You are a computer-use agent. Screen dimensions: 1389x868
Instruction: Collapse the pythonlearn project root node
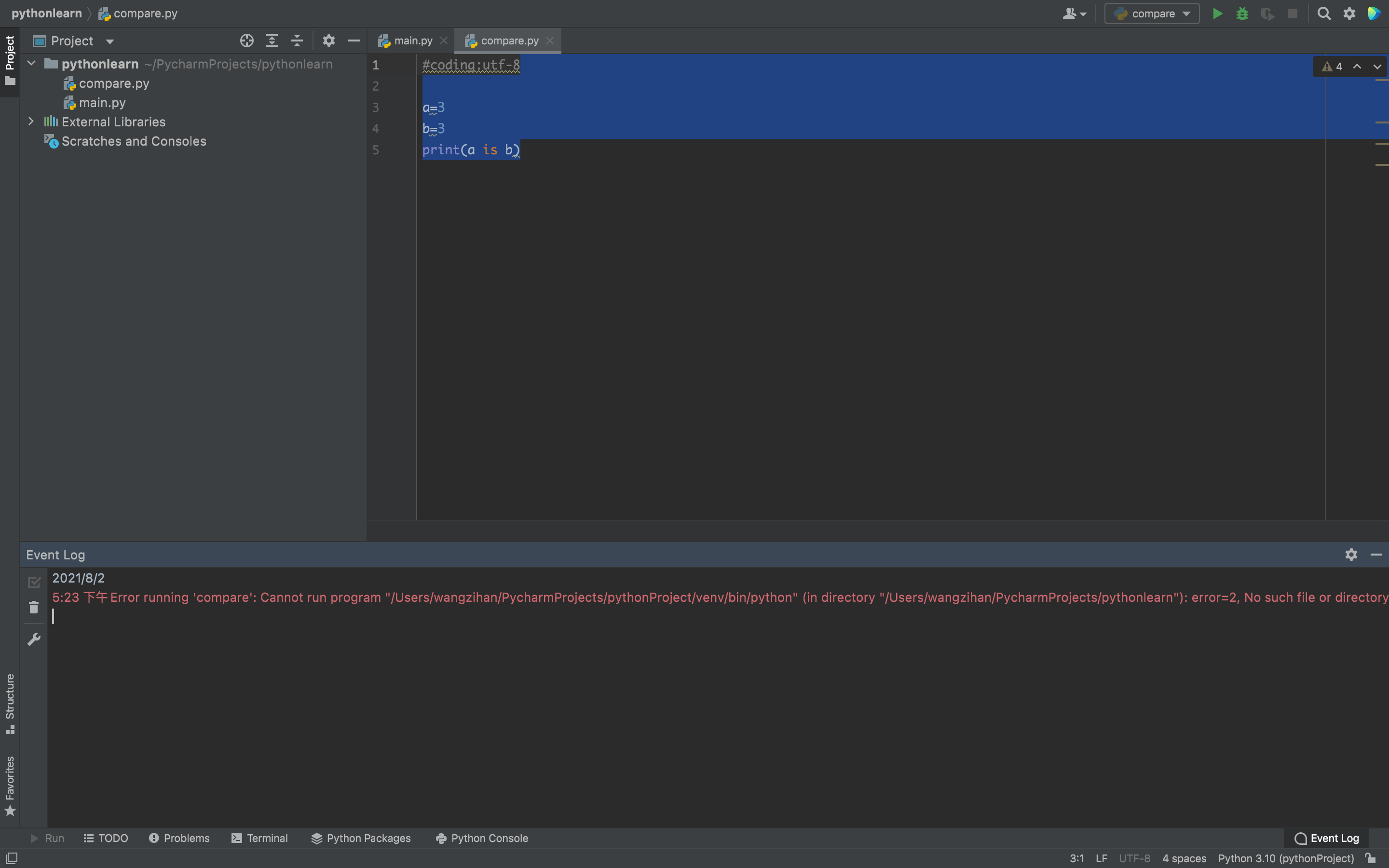31,64
